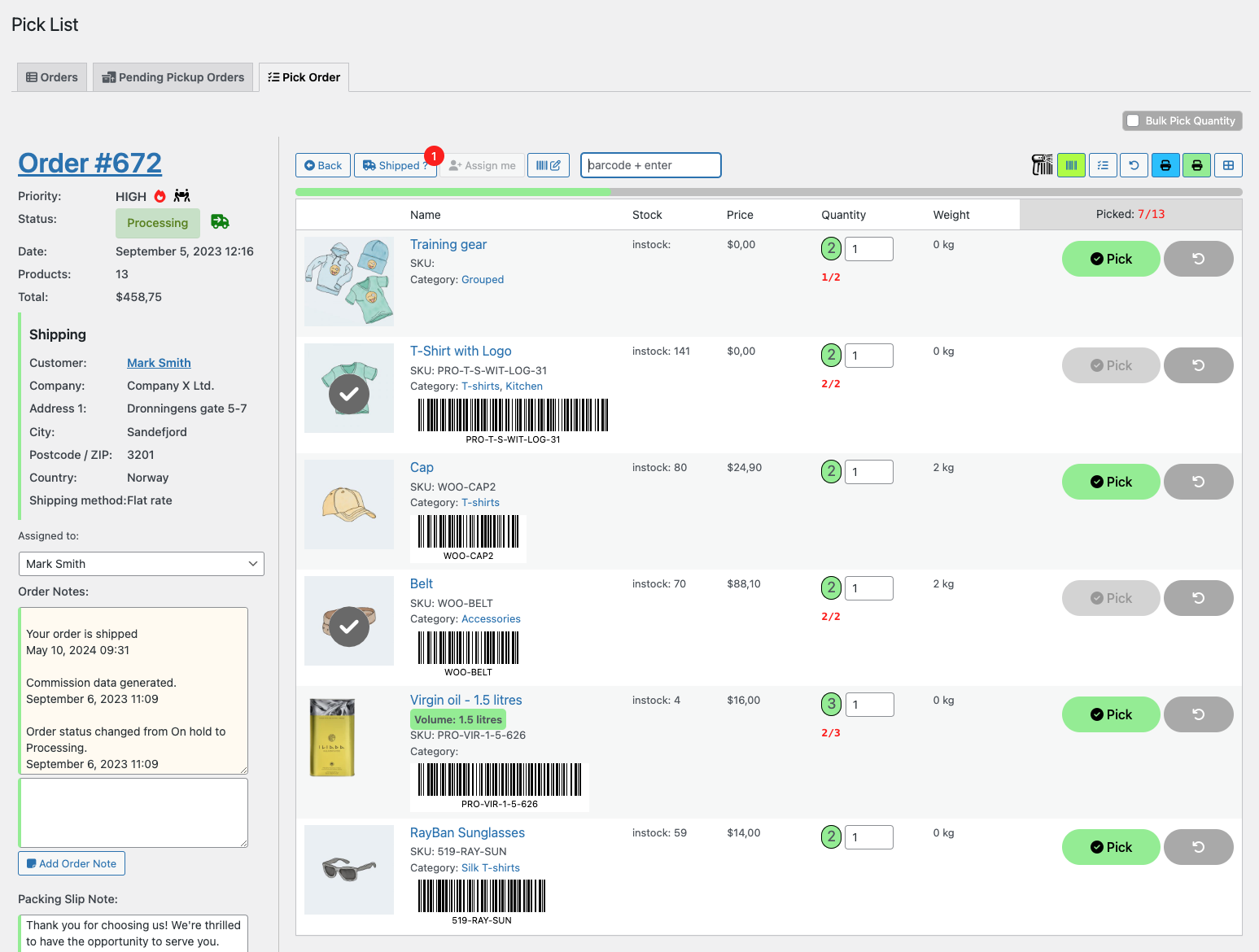Screen dimensions: 1259x952
Task: Select the green barcode display icon
Action: 1071,164
